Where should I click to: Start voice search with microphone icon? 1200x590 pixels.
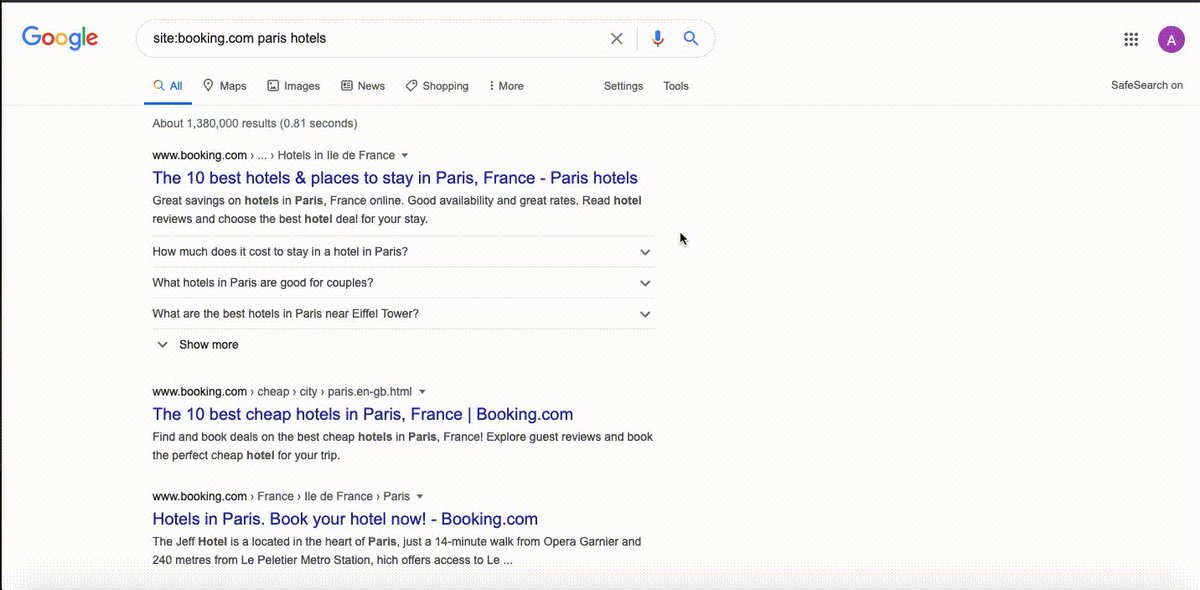[x=657, y=38]
